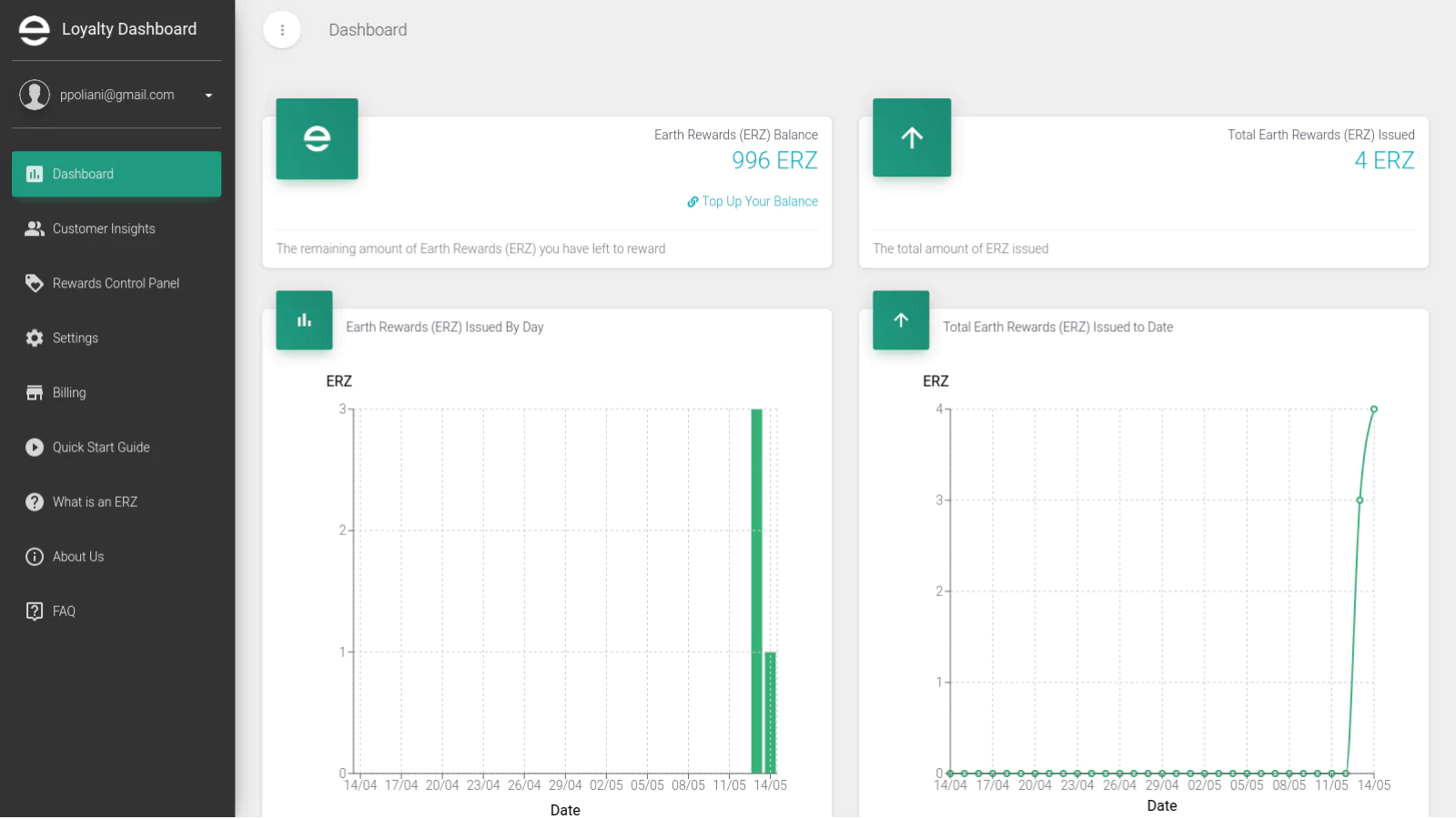Viewport: 1456px width, 819px height.
Task: Select Dashboard in the sidebar
Action: point(116,174)
